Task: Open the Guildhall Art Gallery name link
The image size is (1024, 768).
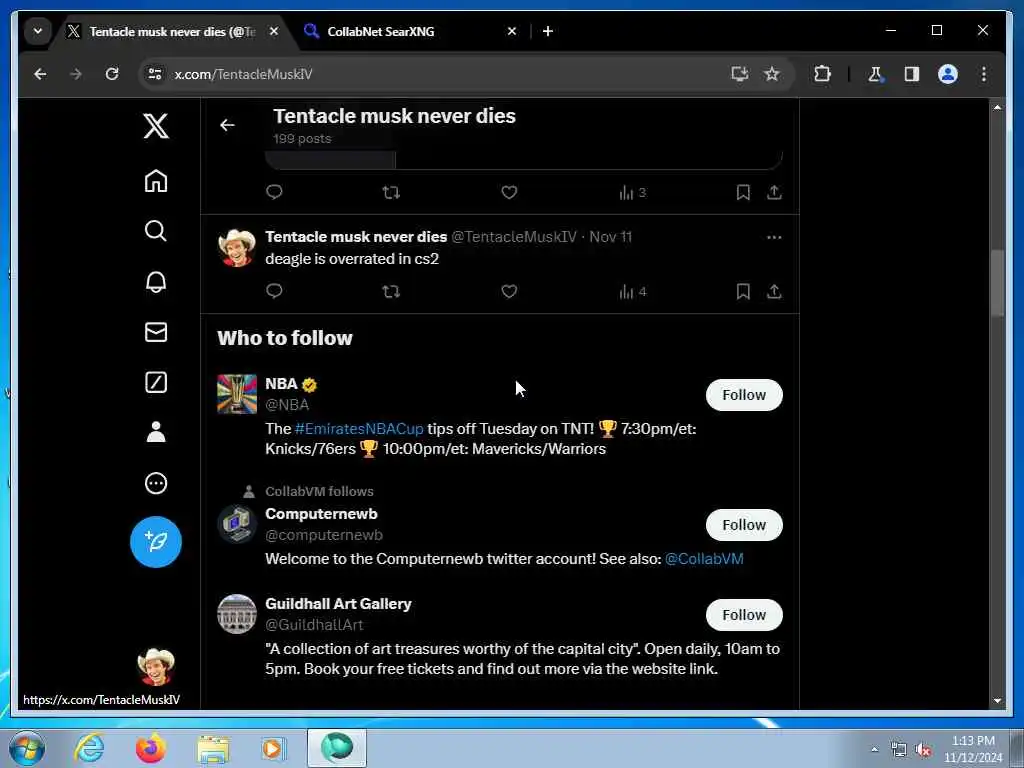Action: point(338,603)
